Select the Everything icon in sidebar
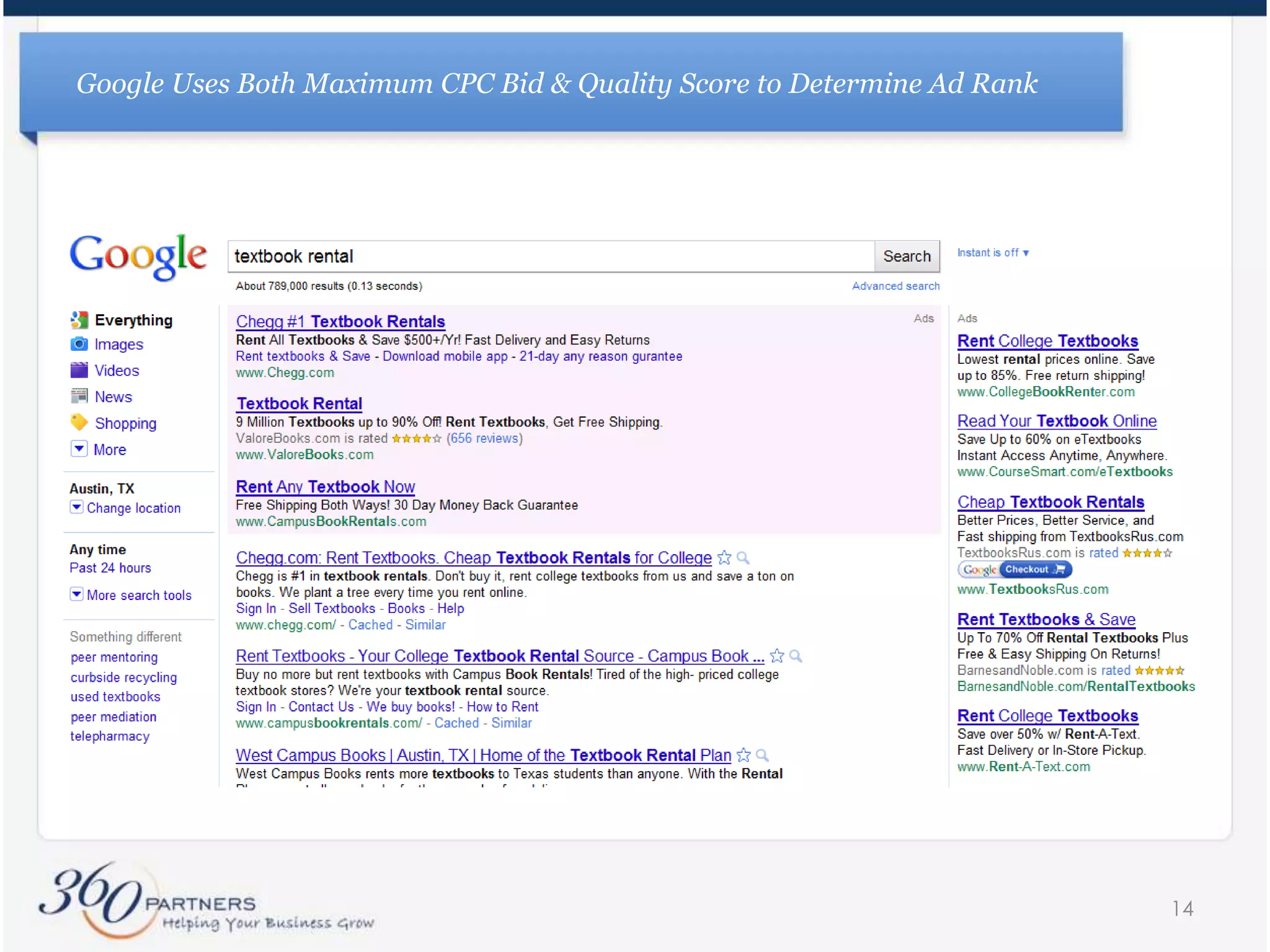Image resolution: width=1270 pixels, height=952 pixels. [79, 320]
